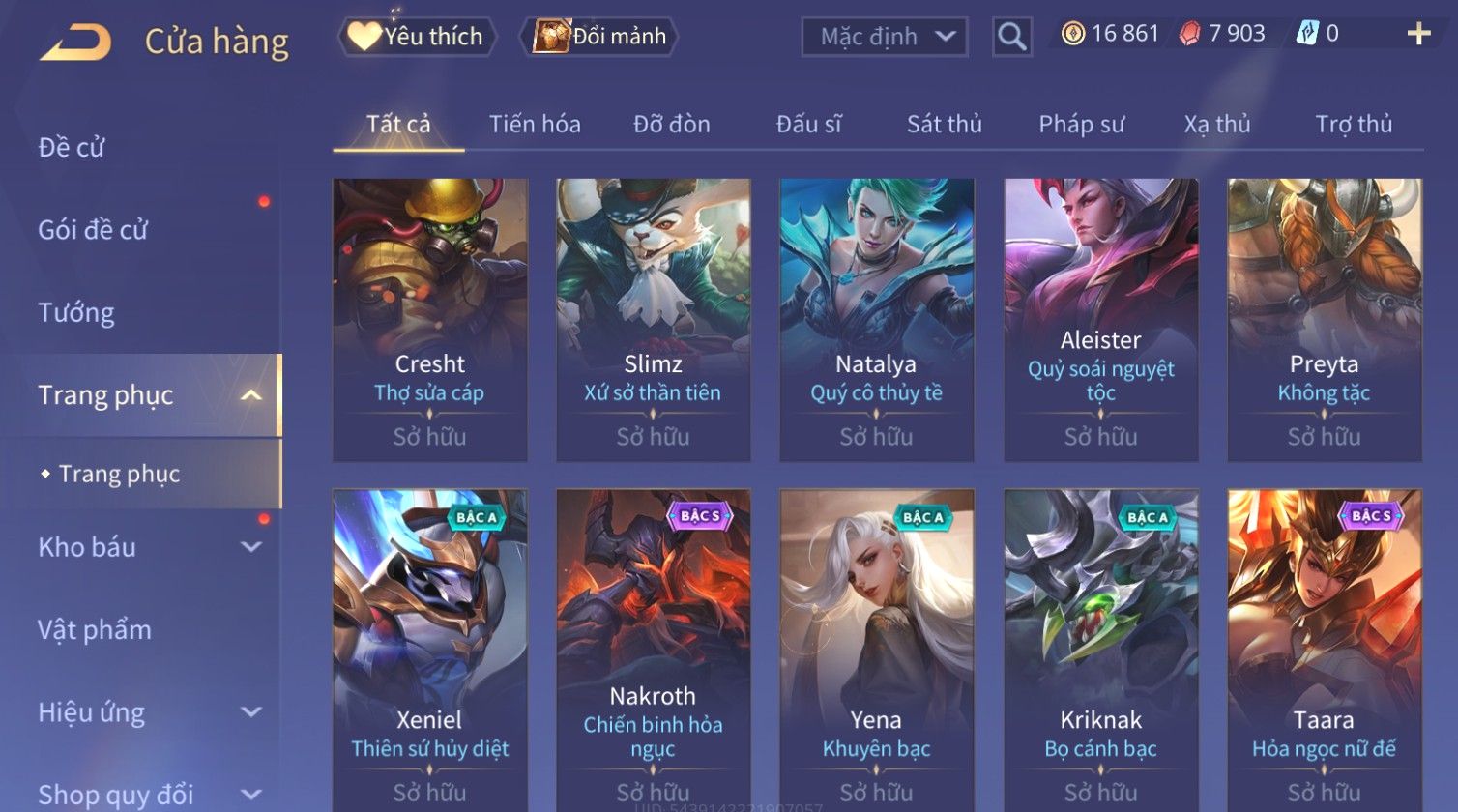Open Yêu thích heart favorites

click(x=417, y=37)
